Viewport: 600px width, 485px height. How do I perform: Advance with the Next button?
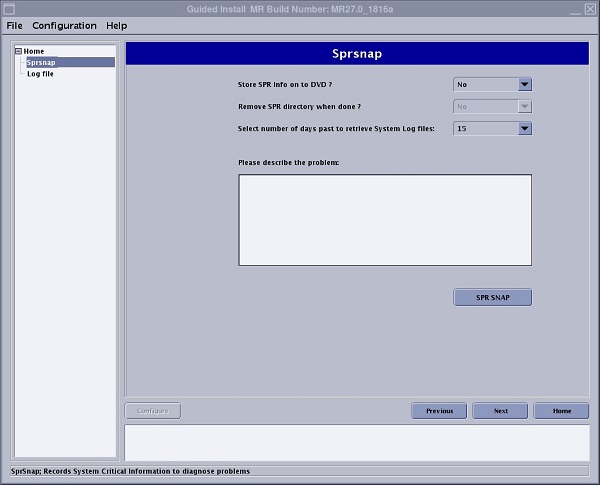pos(500,411)
